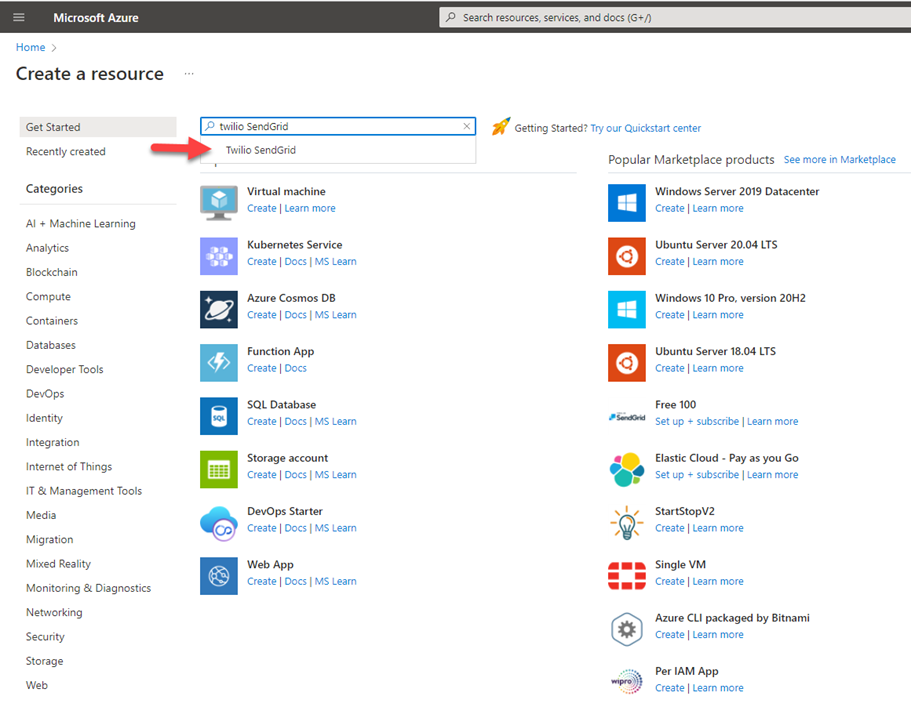Image resolution: width=911 pixels, height=707 pixels.
Task: Click the Function App icon
Action: coord(218,363)
